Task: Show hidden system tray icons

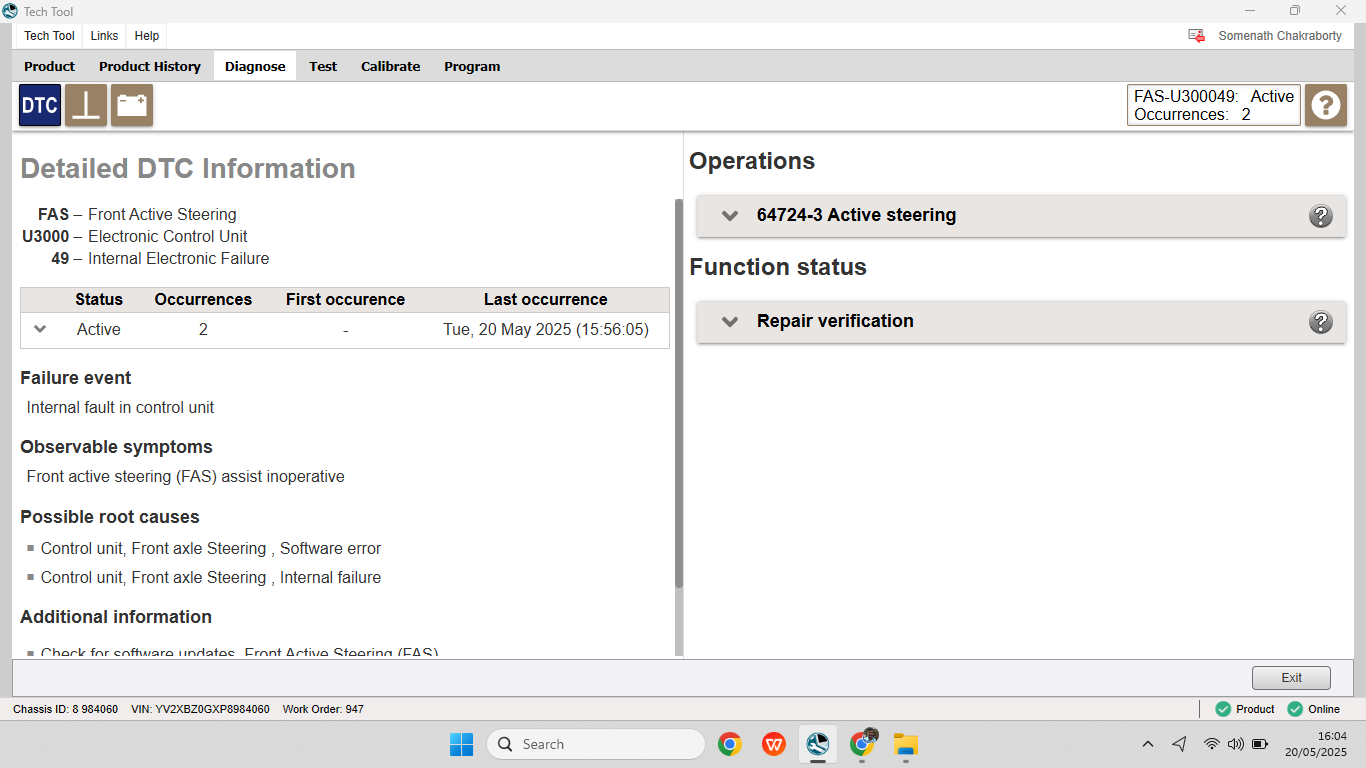Action: [1148, 744]
